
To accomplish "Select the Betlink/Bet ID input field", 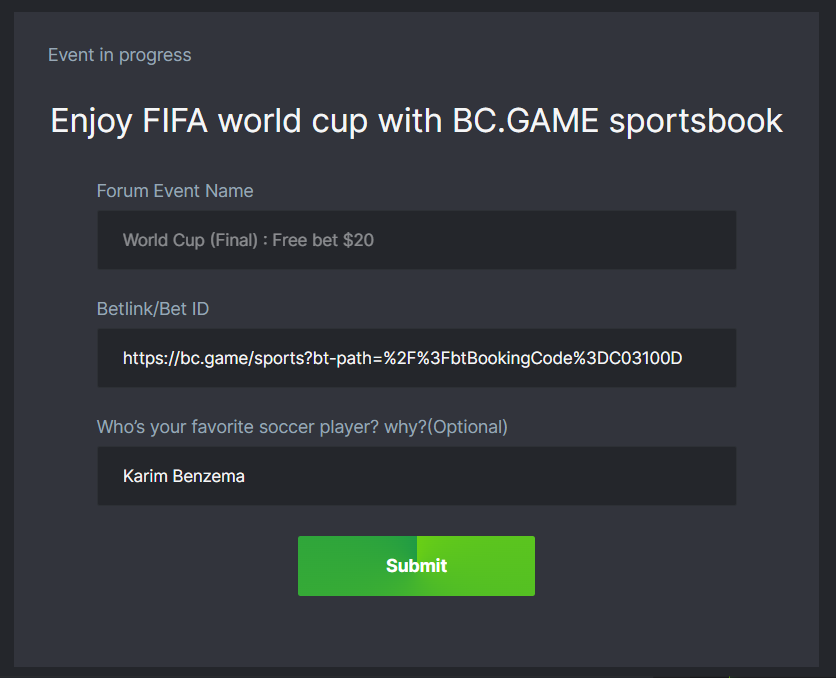I will (x=416, y=358).
